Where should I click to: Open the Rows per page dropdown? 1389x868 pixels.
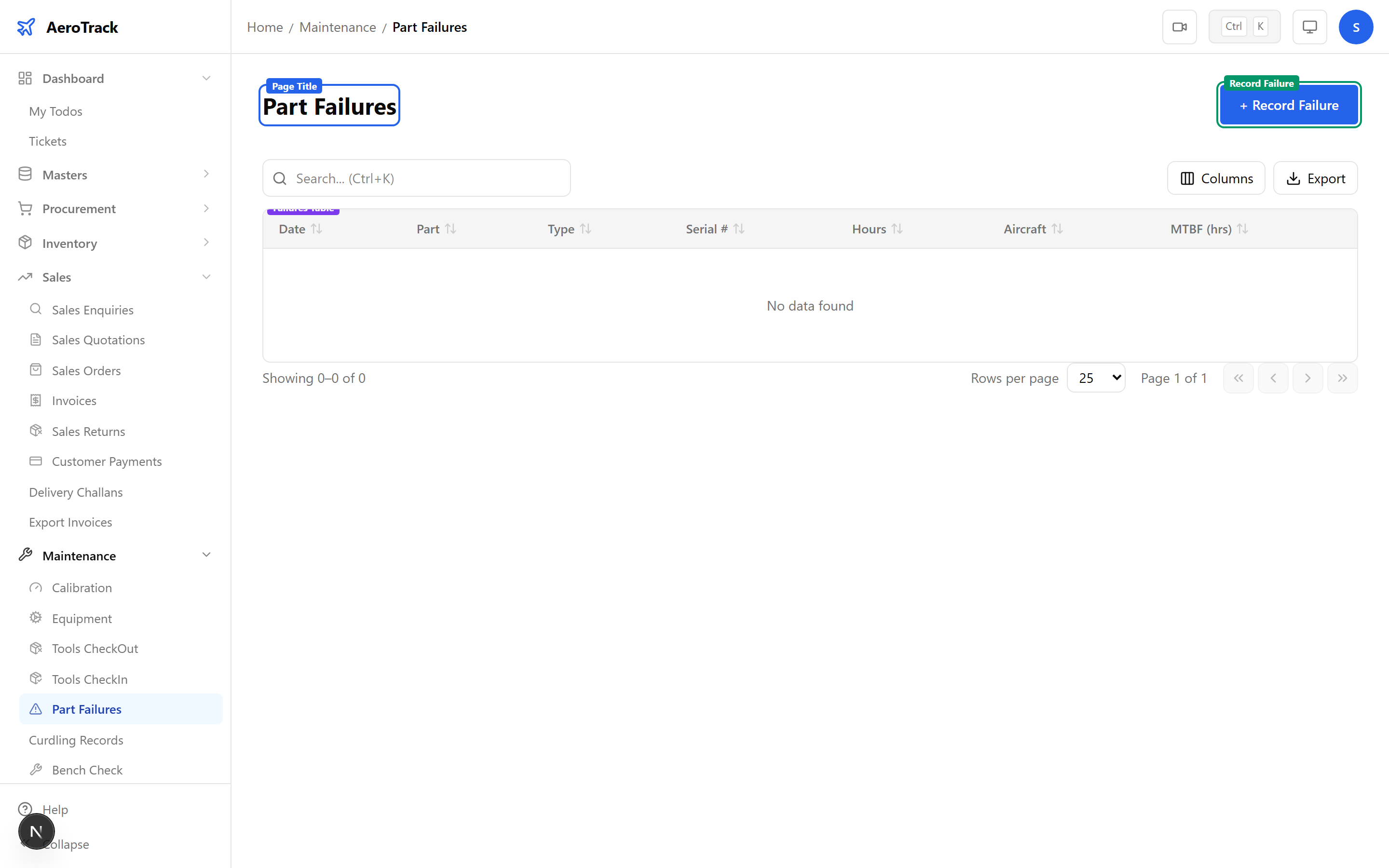coord(1096,378)
